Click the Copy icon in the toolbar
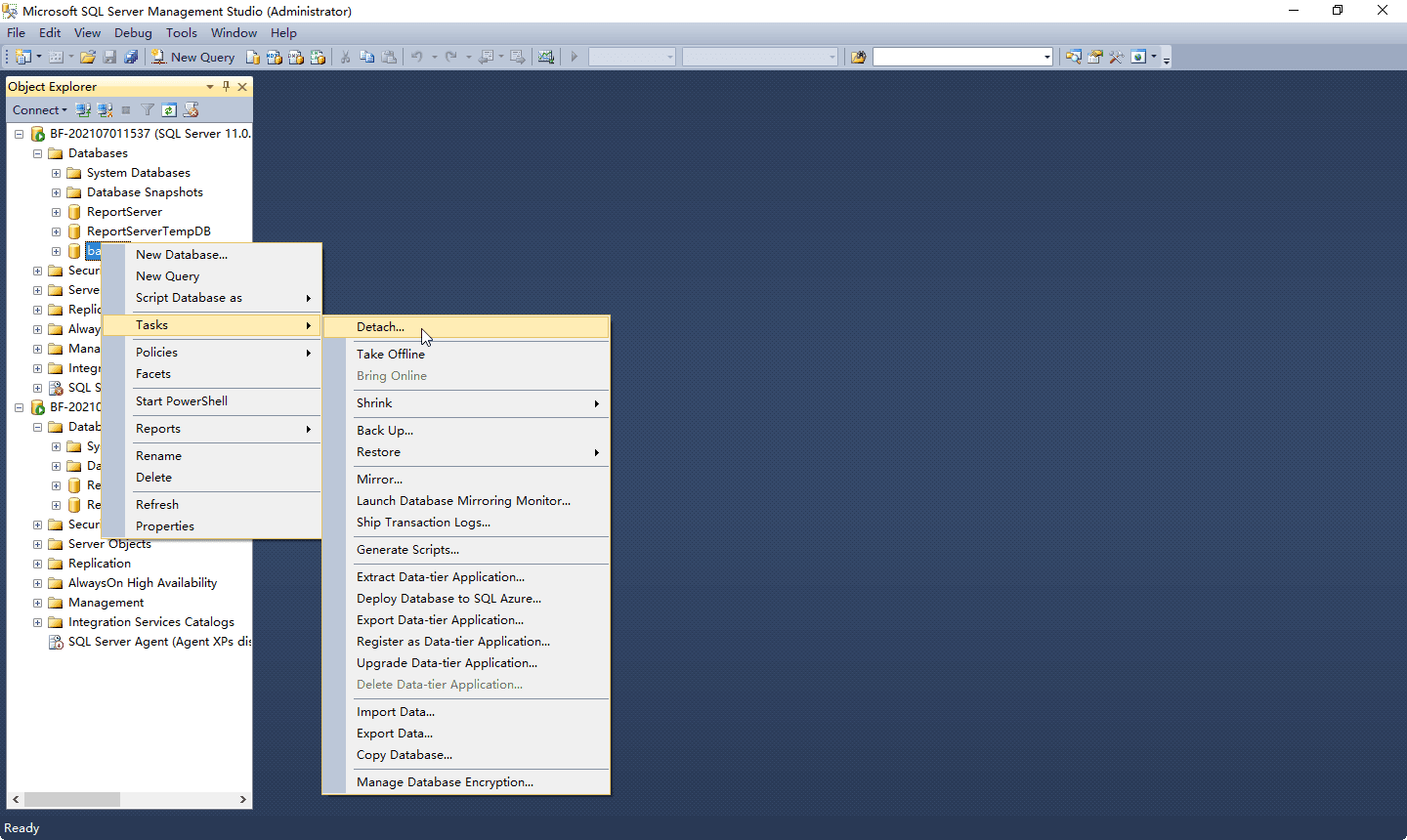1407x840 pixels. 367,57
